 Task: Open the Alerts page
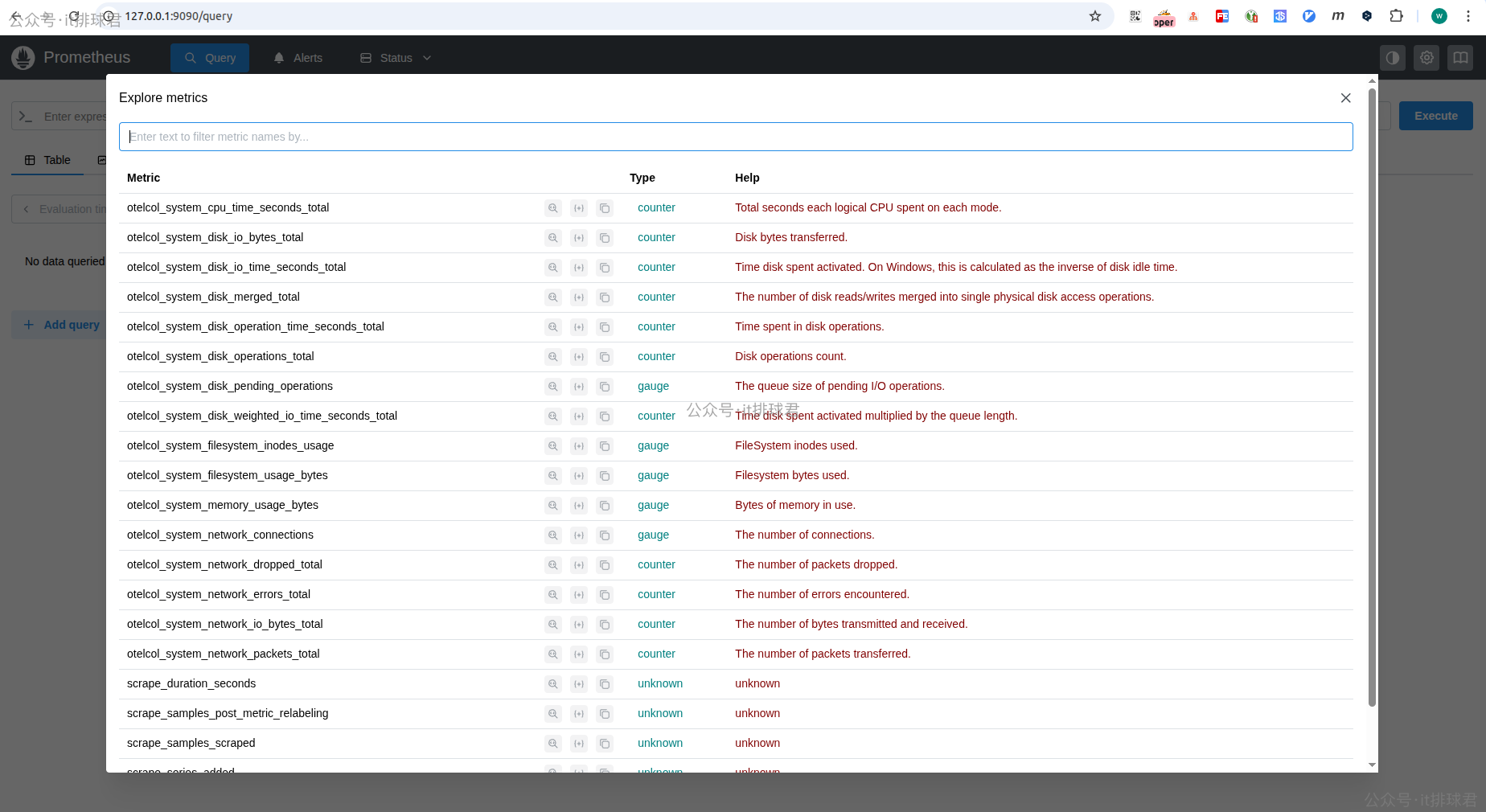(298, 58)
